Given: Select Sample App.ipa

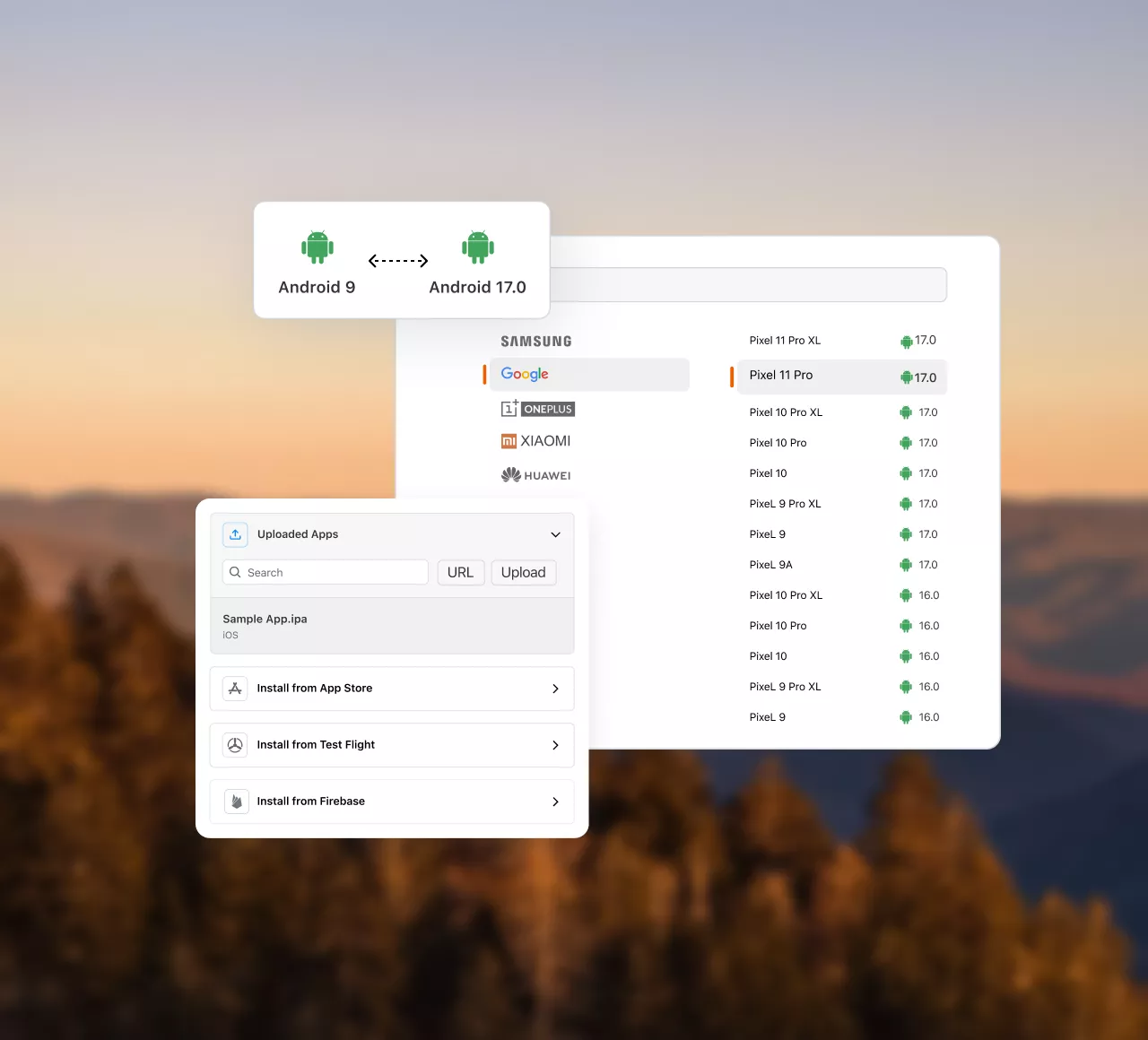Looking at the screenshot, I should [392, 626].
